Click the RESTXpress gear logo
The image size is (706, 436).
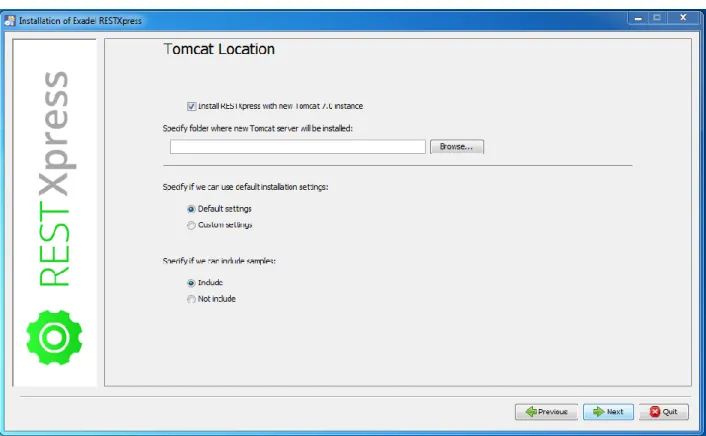(54, 337)
